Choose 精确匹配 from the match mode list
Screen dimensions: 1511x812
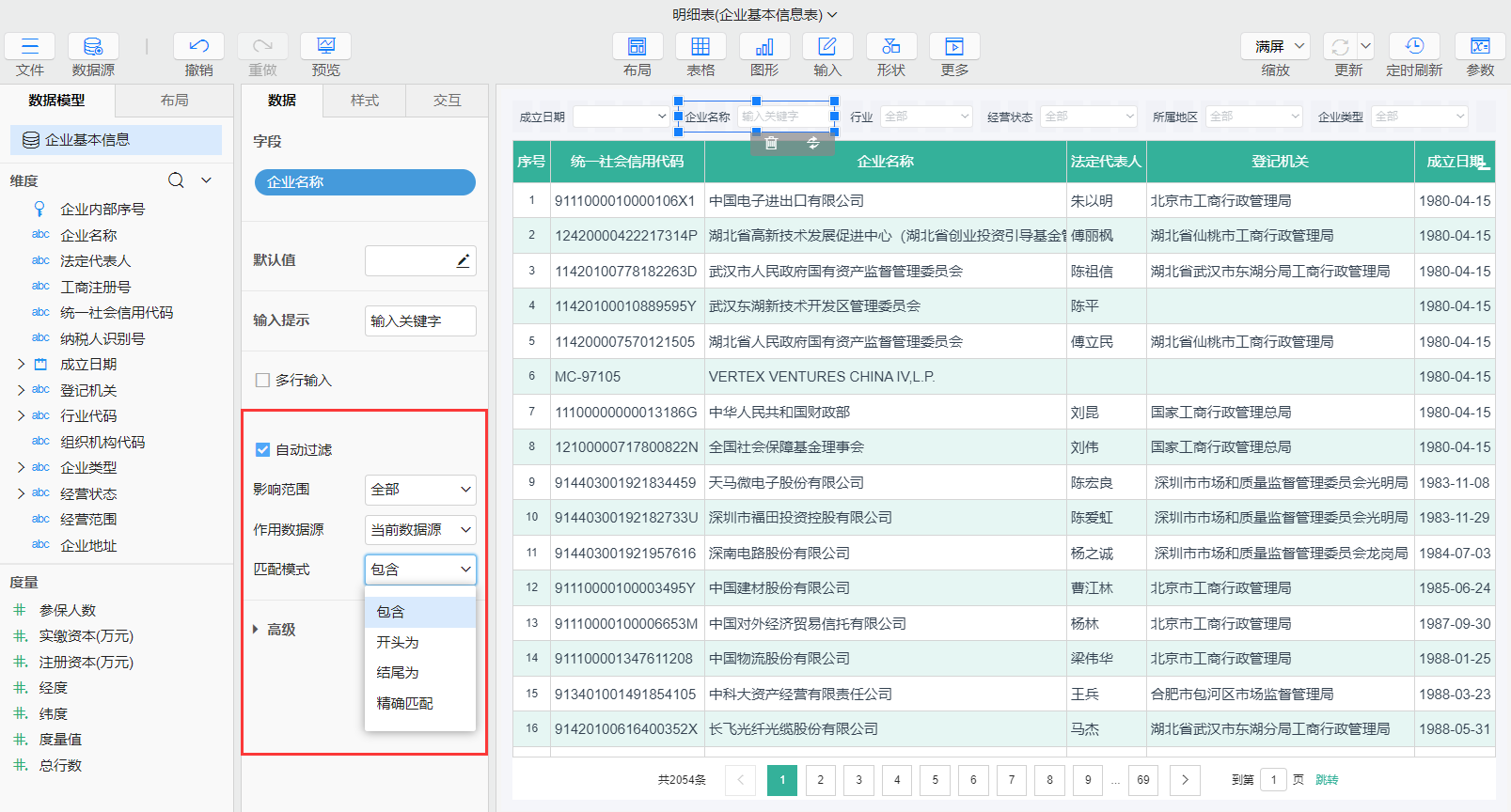coord(404,703)
